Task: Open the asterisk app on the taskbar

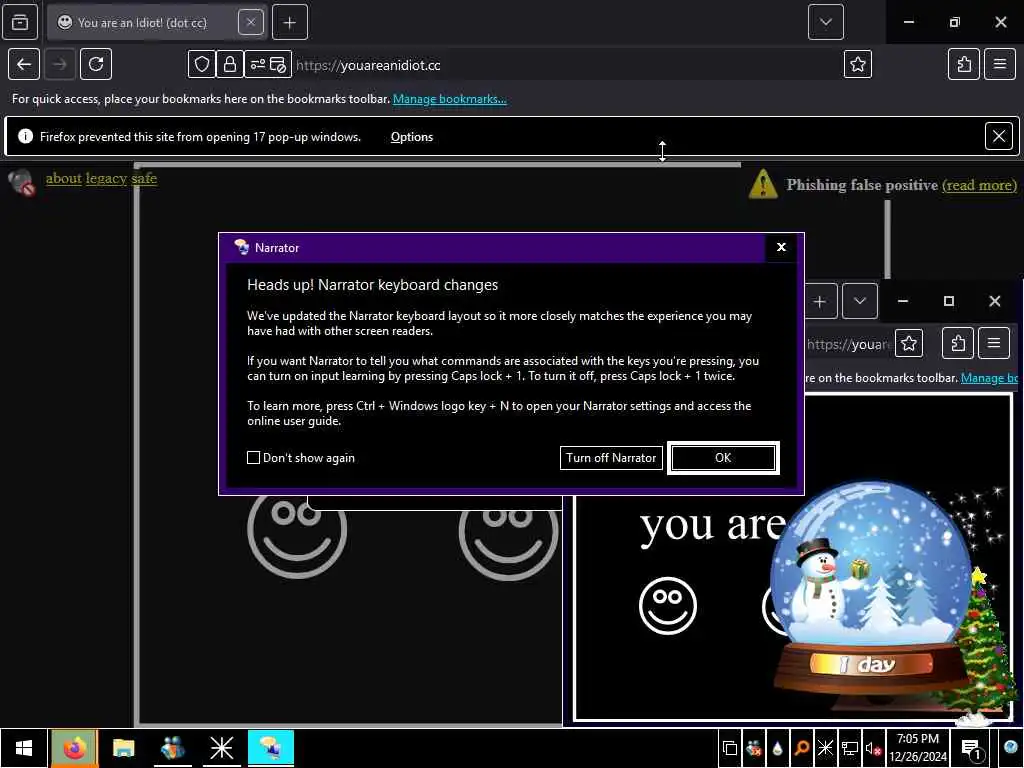Action: 221,748
